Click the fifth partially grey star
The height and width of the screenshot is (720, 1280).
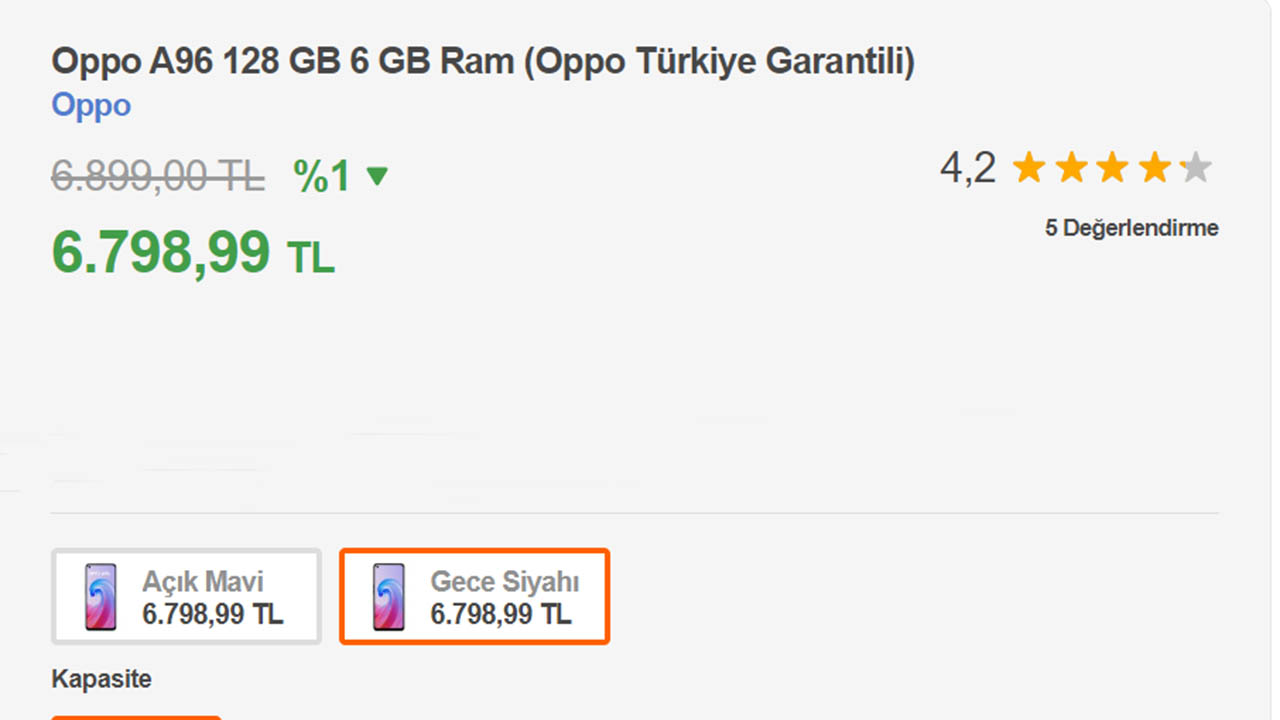[x=1195, y=168]
